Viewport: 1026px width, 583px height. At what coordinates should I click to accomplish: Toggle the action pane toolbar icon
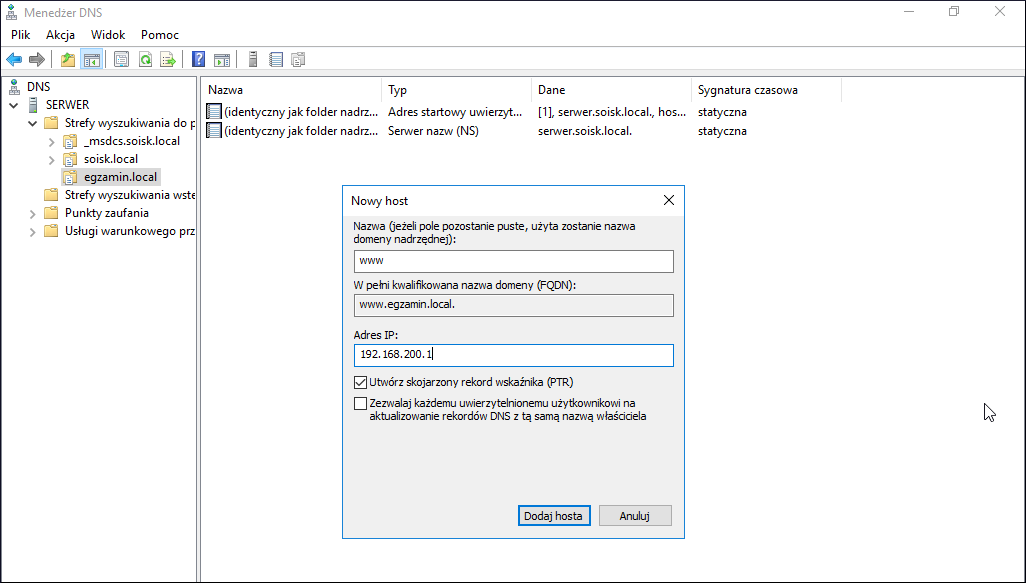222,60
